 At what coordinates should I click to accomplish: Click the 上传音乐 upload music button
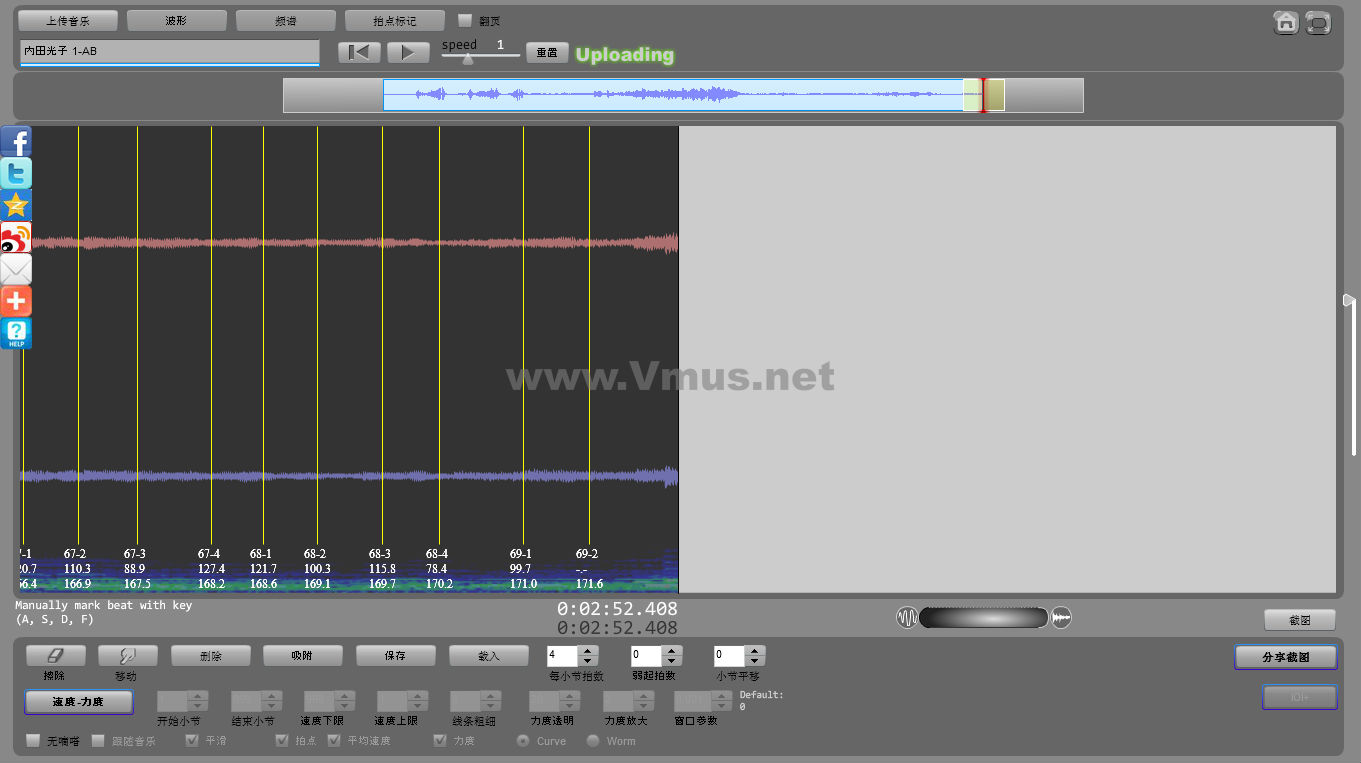pyautogui.click(x=68, y=20)
